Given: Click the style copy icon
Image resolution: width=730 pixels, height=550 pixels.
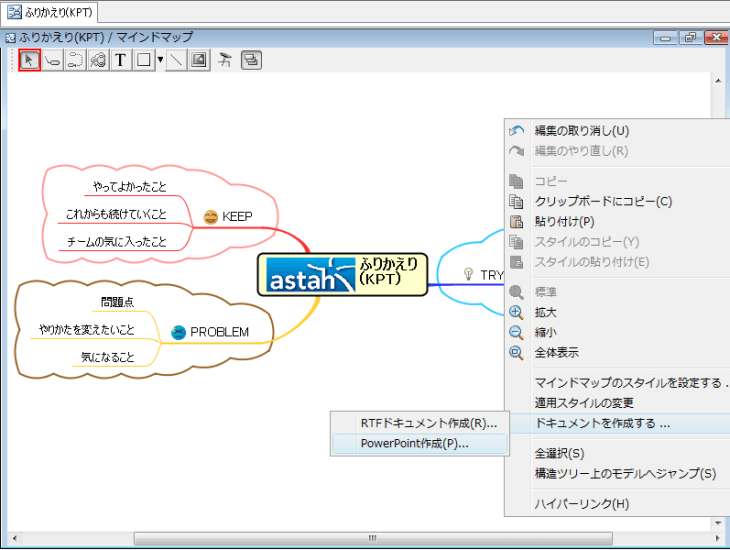Looking at the screenshot, I should point(516,242).
